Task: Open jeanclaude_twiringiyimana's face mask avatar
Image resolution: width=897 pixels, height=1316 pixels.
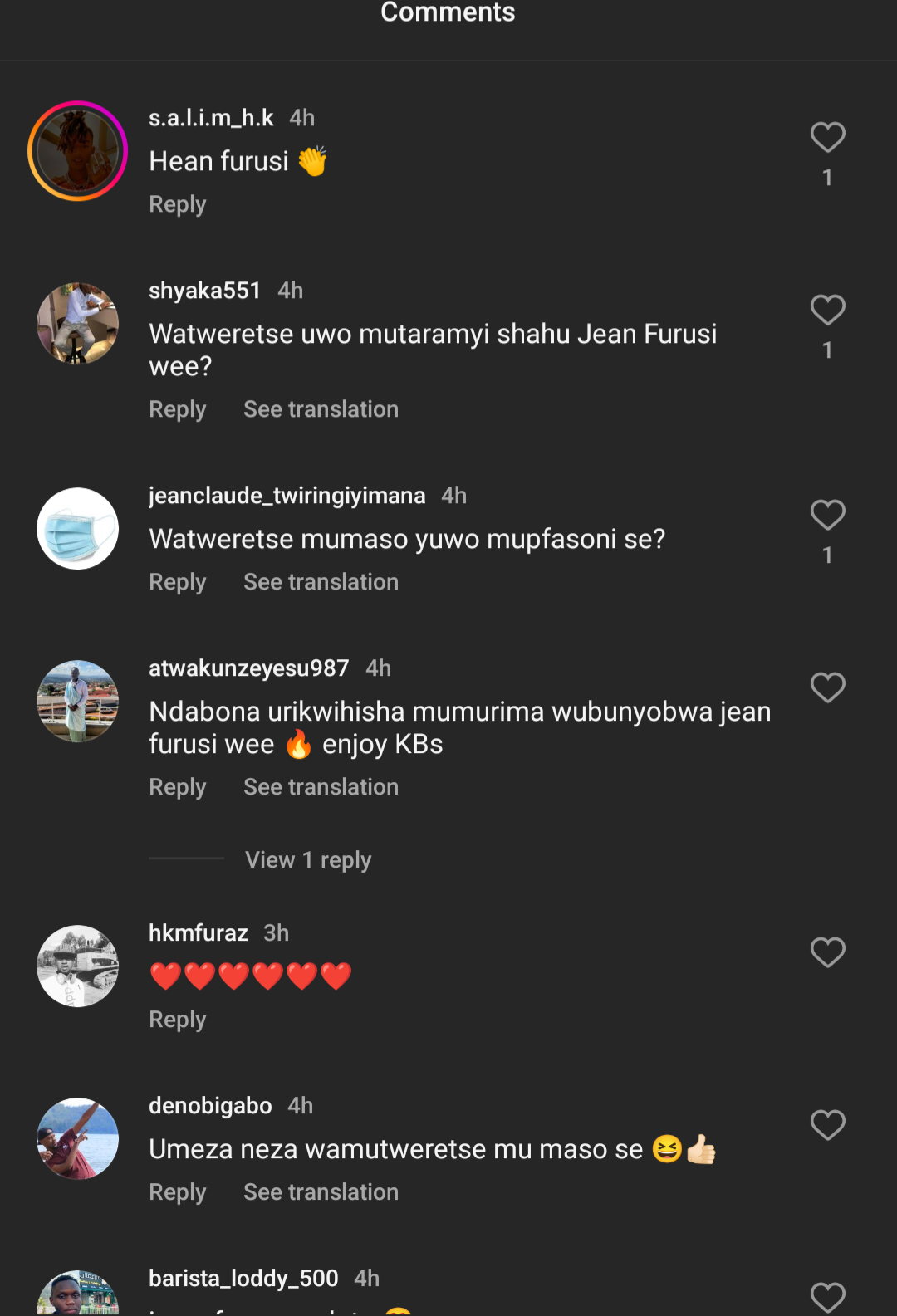Action: tap(77, 529)
